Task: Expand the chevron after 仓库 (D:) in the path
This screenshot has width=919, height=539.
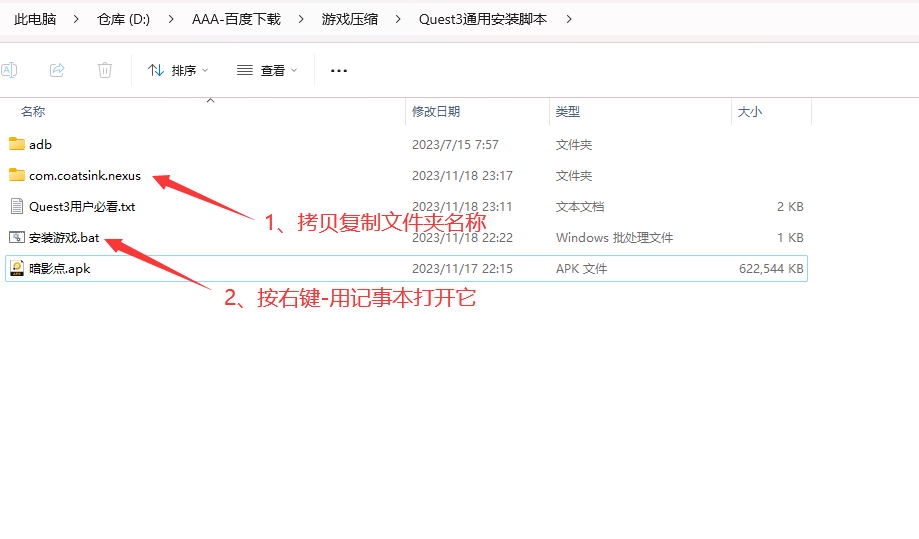Action: point(170,19)
